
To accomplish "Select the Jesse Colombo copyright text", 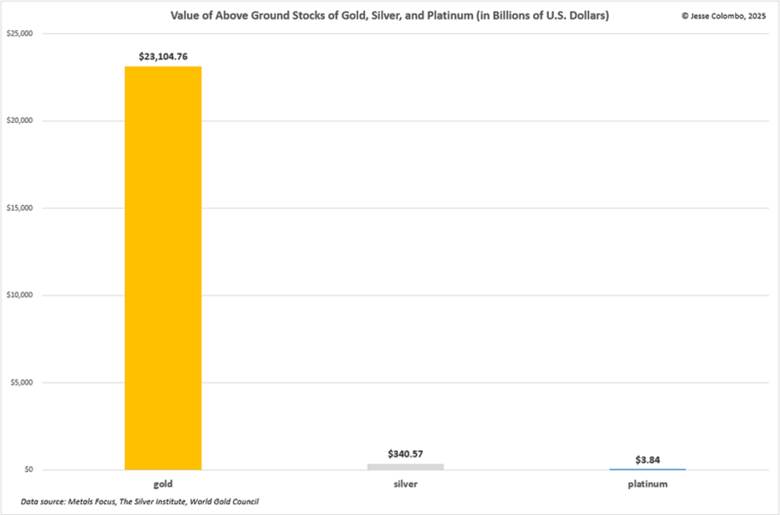I will click(x=724, y=16).
